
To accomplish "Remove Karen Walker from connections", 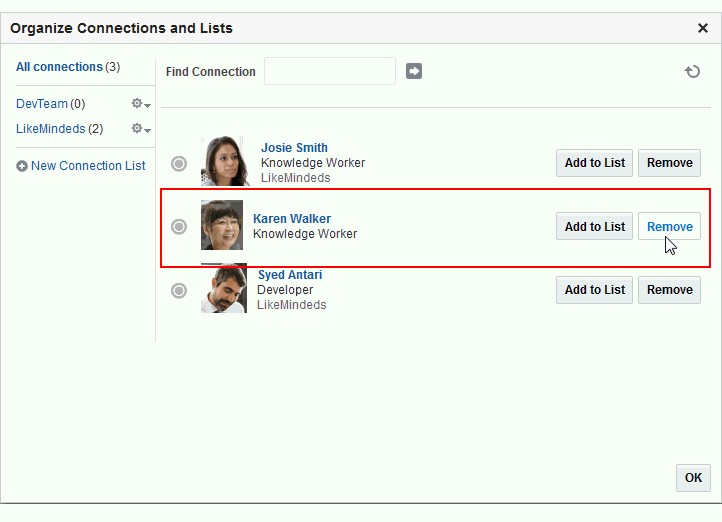I will click(x=669, y=227).
